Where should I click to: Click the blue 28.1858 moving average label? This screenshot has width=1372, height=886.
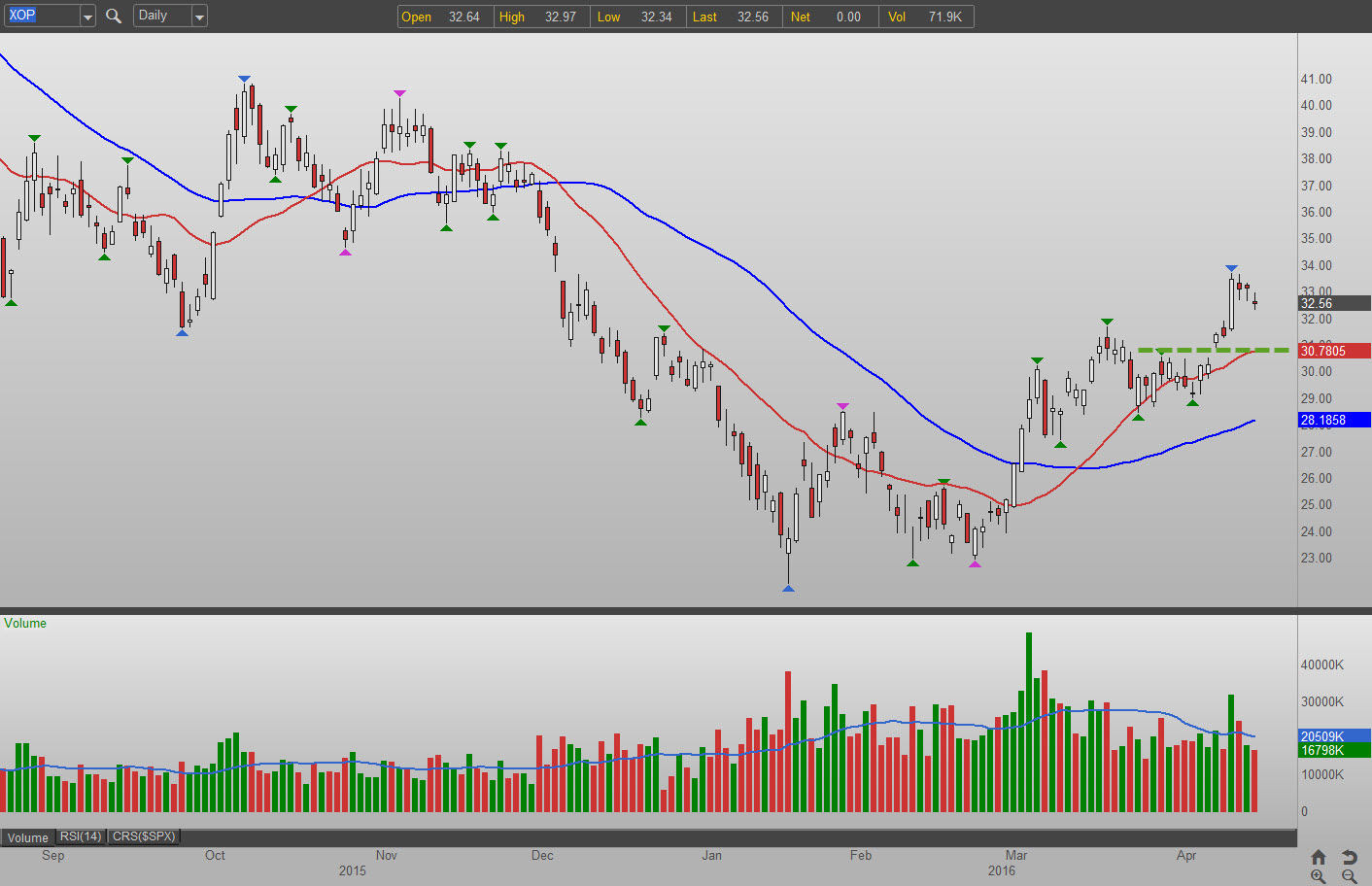pyautogui.click(x=1334, y=420)
